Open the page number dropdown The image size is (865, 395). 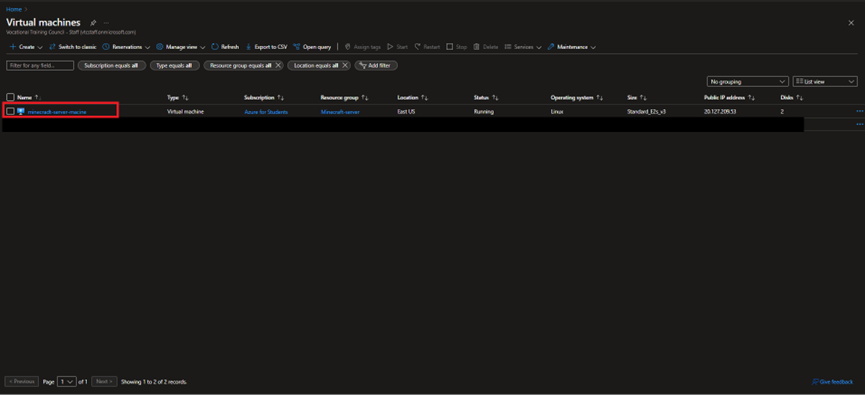pyautogui.click(x=67, y=381)
